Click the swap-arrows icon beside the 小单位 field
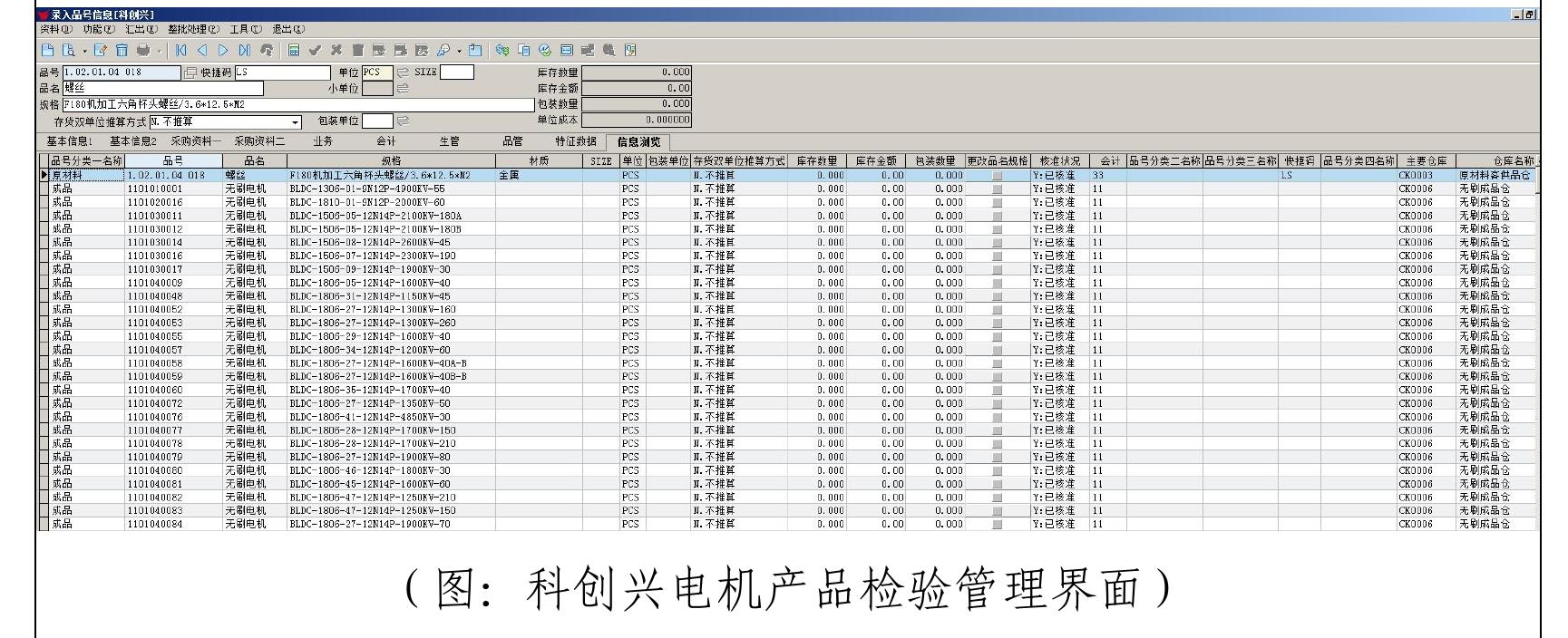The width and height of the screenshot is (1568, 638). click(403, 88)
